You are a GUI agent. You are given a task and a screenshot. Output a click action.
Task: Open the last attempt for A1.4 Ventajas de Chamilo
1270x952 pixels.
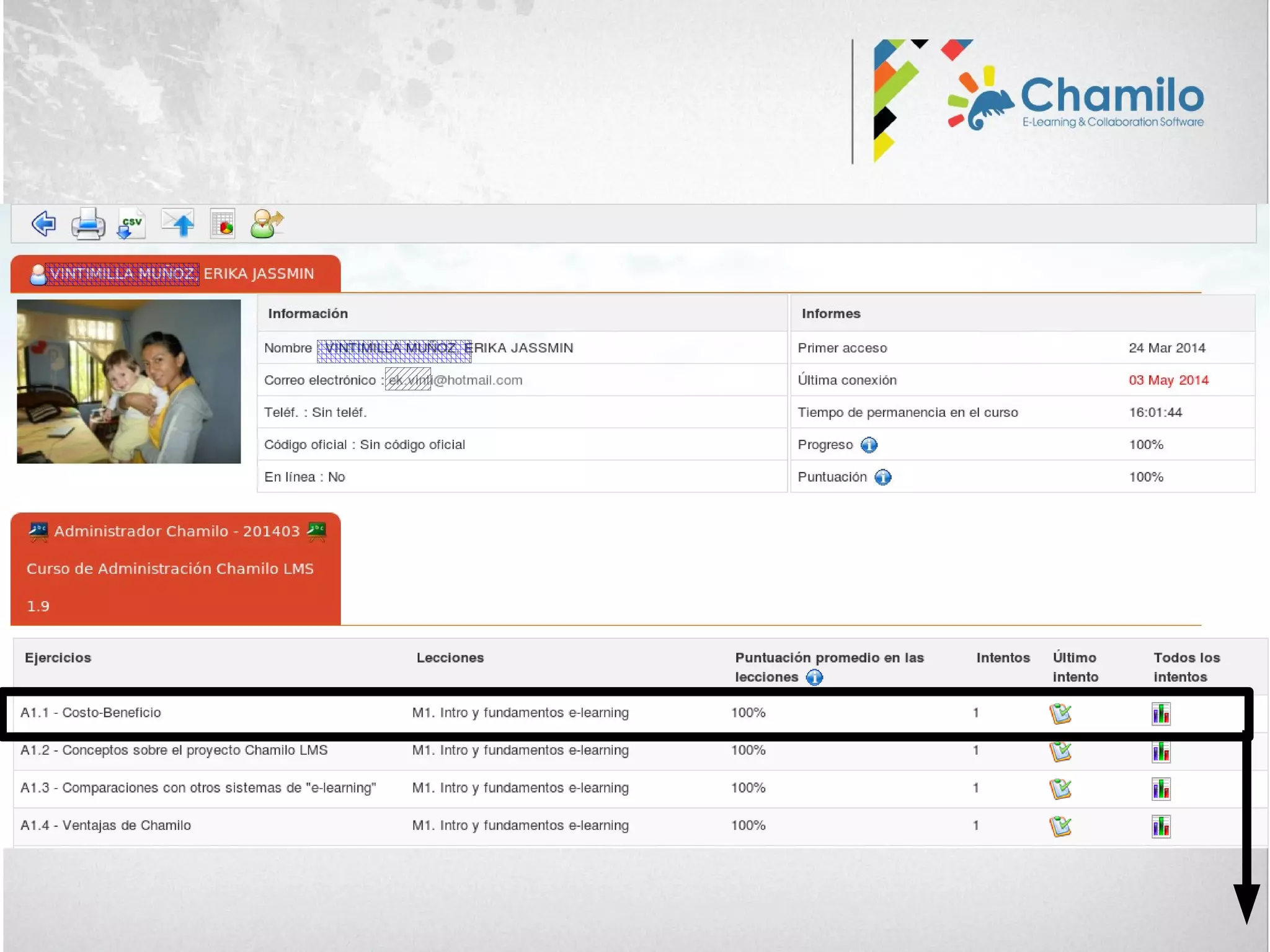(1060, 826)
